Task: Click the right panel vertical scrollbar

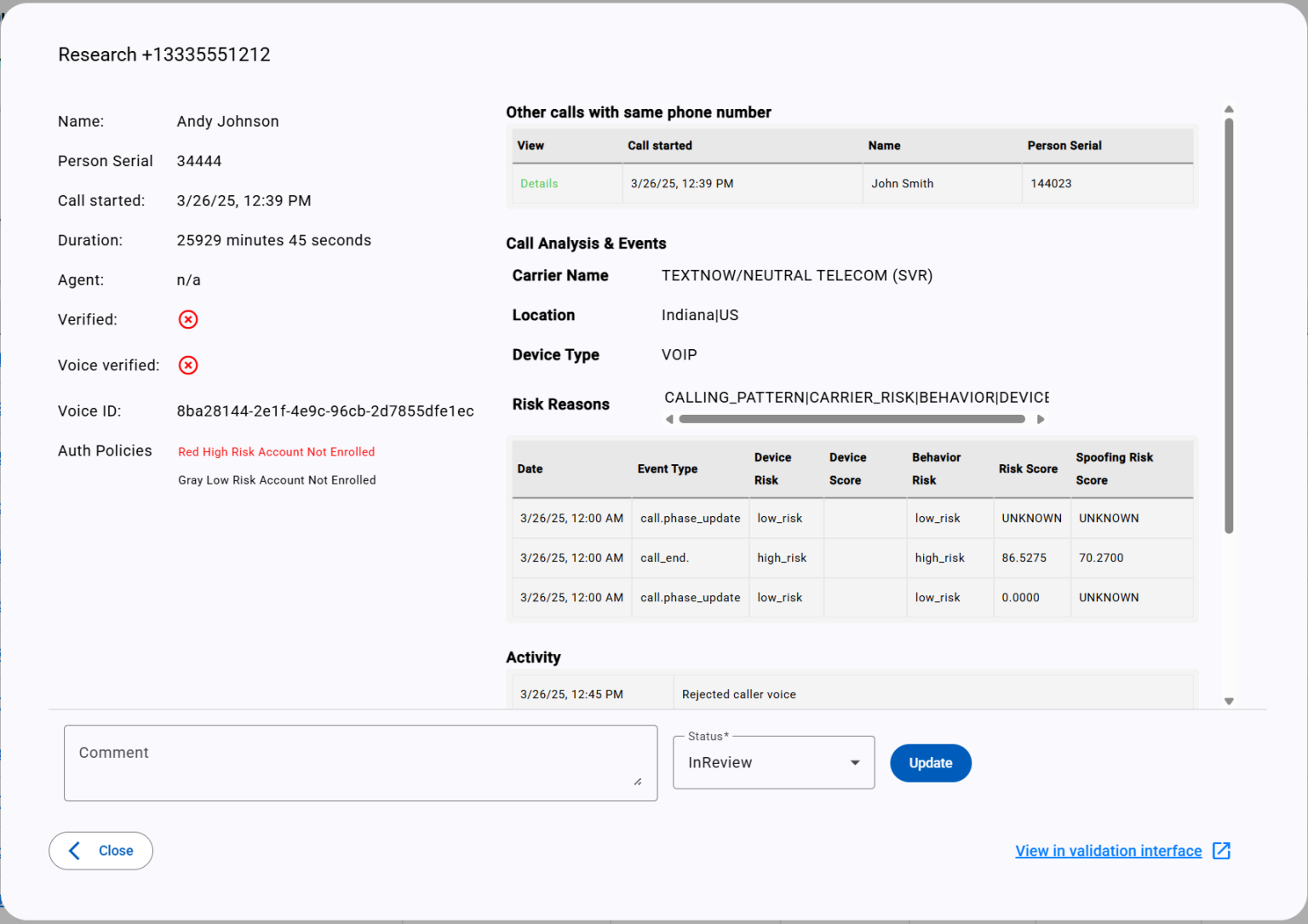Action: pos(1229,326)
